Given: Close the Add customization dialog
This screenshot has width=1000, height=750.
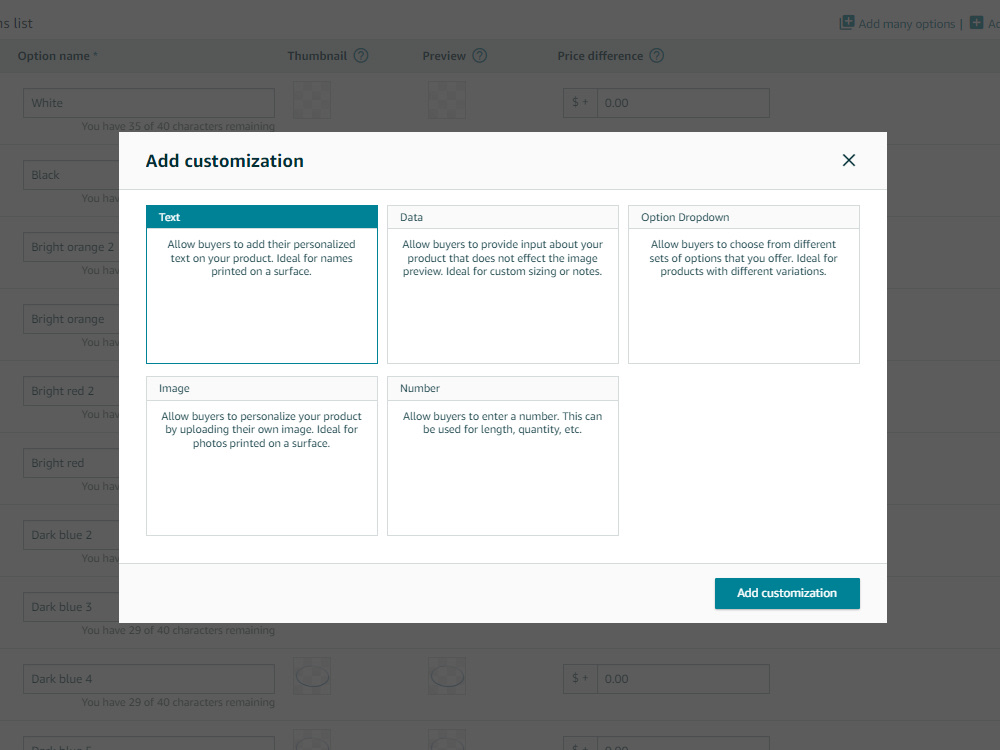Looking at the screenshot, I should [848, 160].
